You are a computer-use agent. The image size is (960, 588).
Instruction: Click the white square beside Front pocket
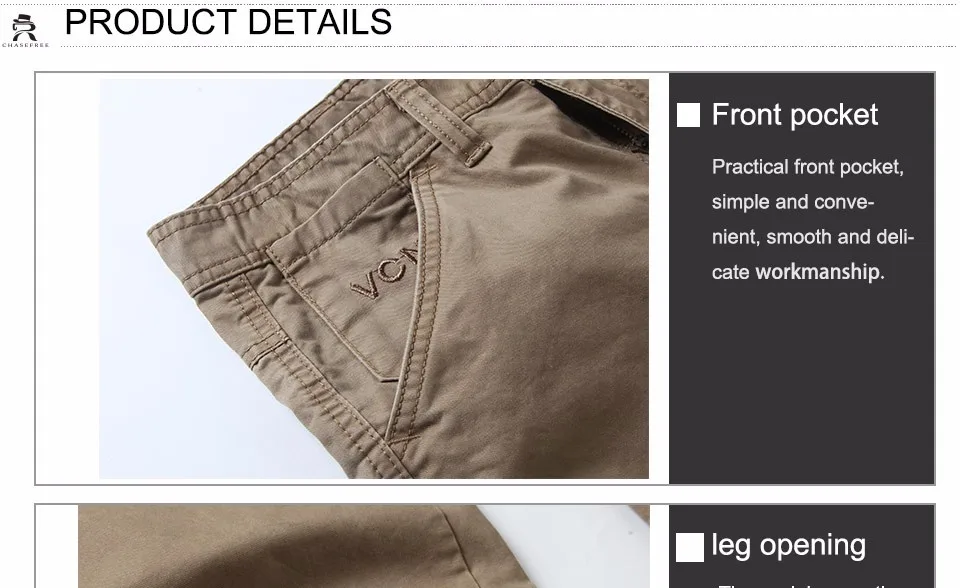[688, 115]
